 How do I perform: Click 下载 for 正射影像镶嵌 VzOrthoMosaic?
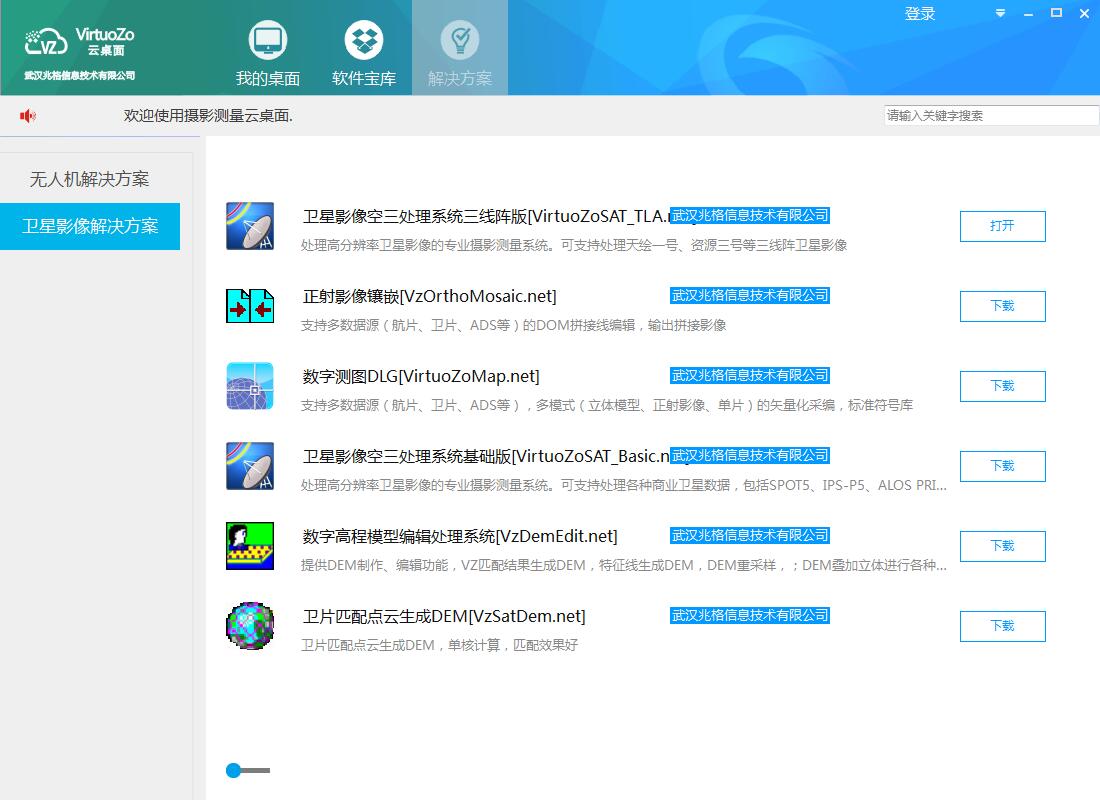click(1002, 306)
